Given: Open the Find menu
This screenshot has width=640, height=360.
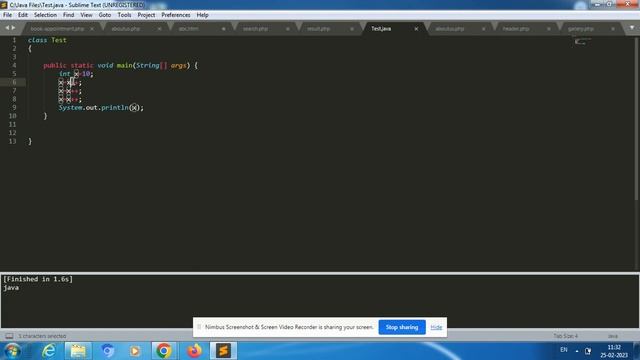Looking at the screenshot, I should coord(69,15).
